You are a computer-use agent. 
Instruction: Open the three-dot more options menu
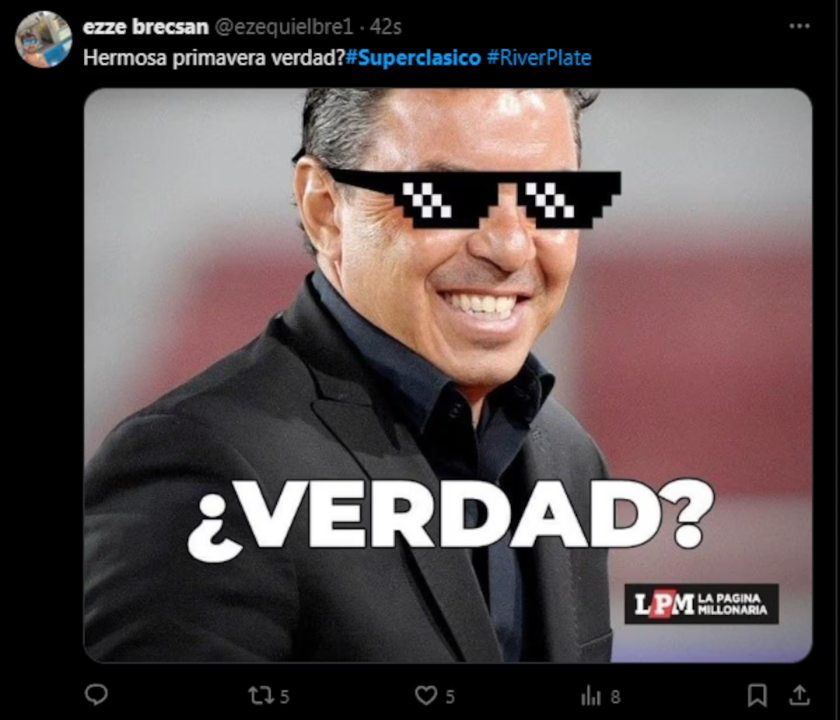(799, 26)
